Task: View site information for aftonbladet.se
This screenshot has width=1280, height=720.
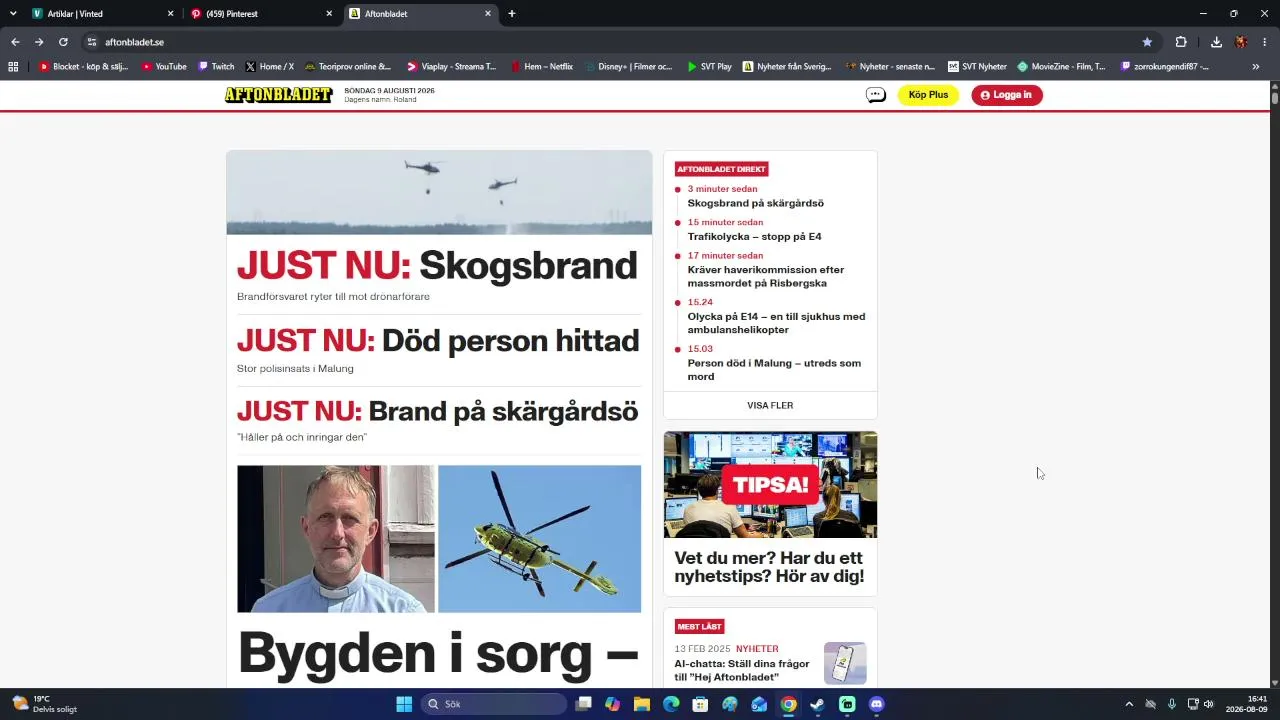Action: coord(91,42)
